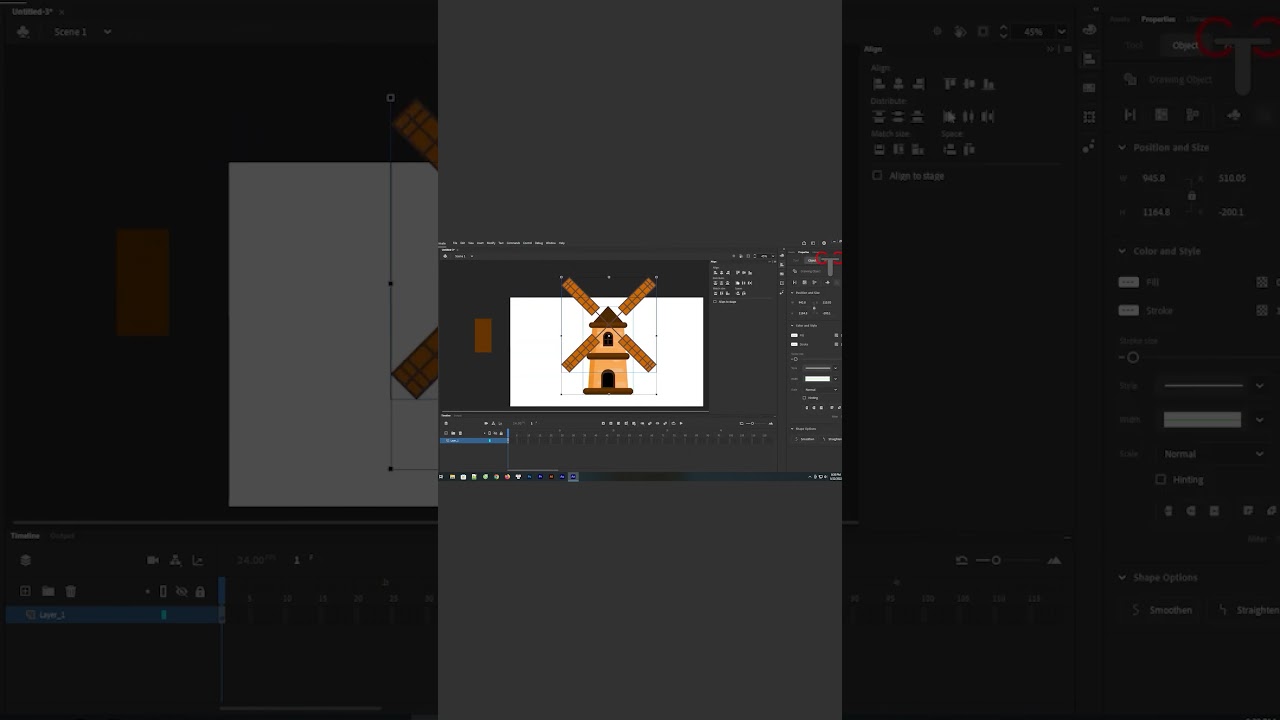
Task: Click distribute right edge icon
Action: (988, 117)
